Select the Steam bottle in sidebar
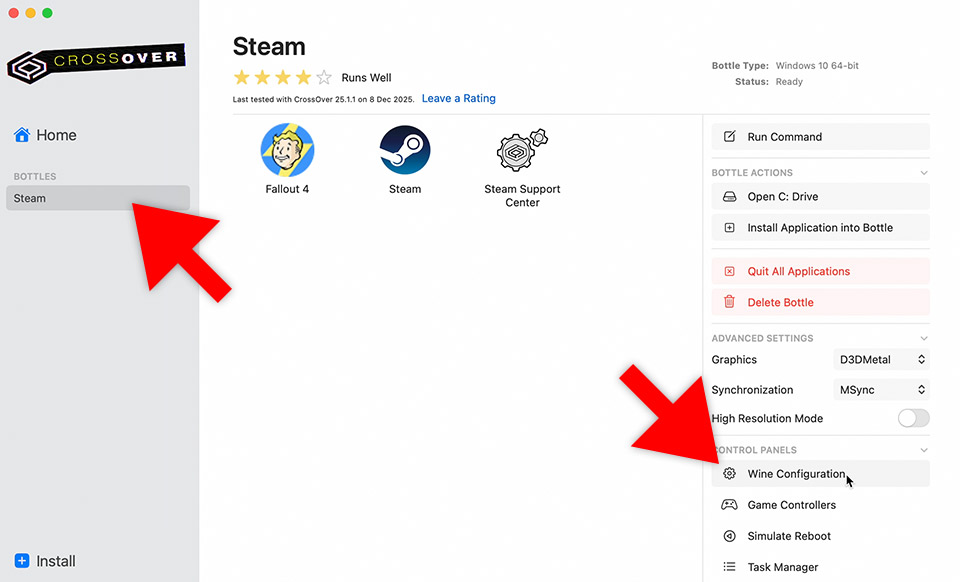 [97, 198]
